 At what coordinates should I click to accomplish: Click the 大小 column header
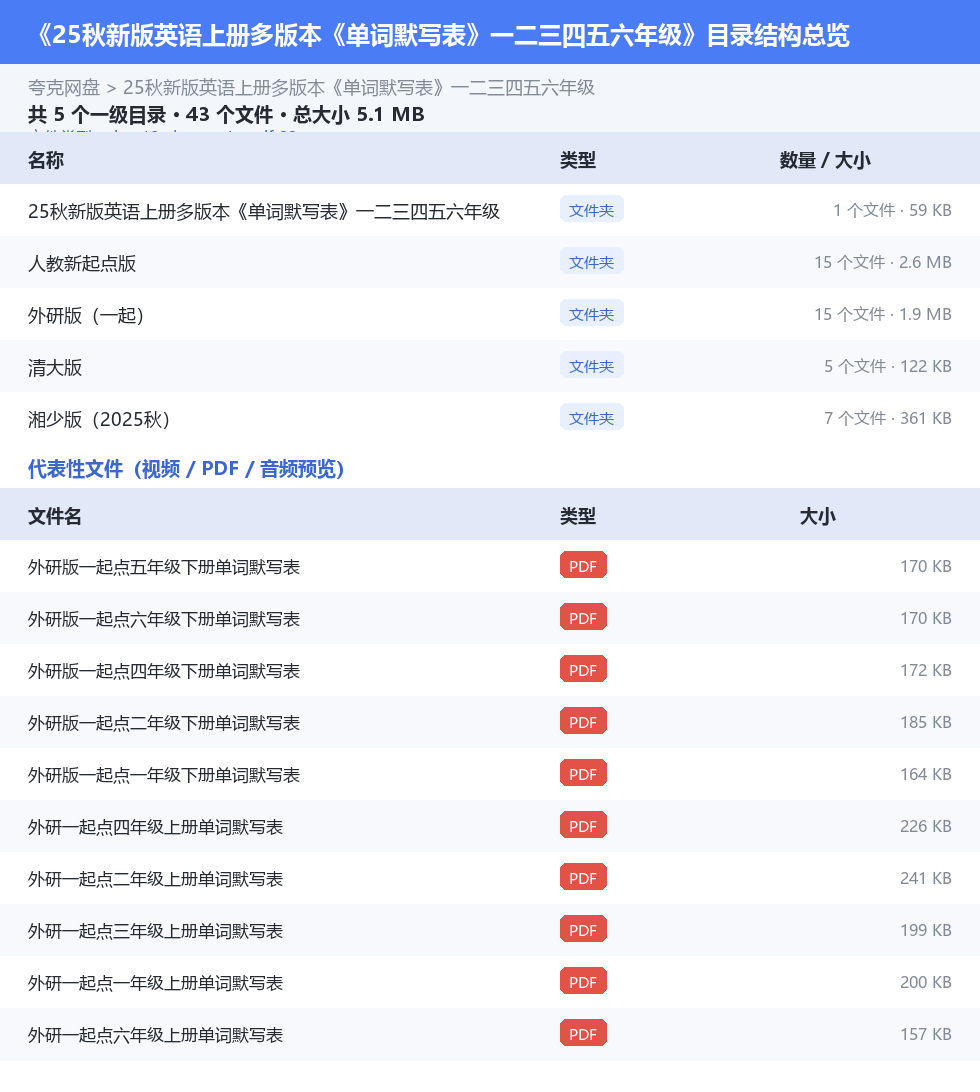[x=817, y=516]
